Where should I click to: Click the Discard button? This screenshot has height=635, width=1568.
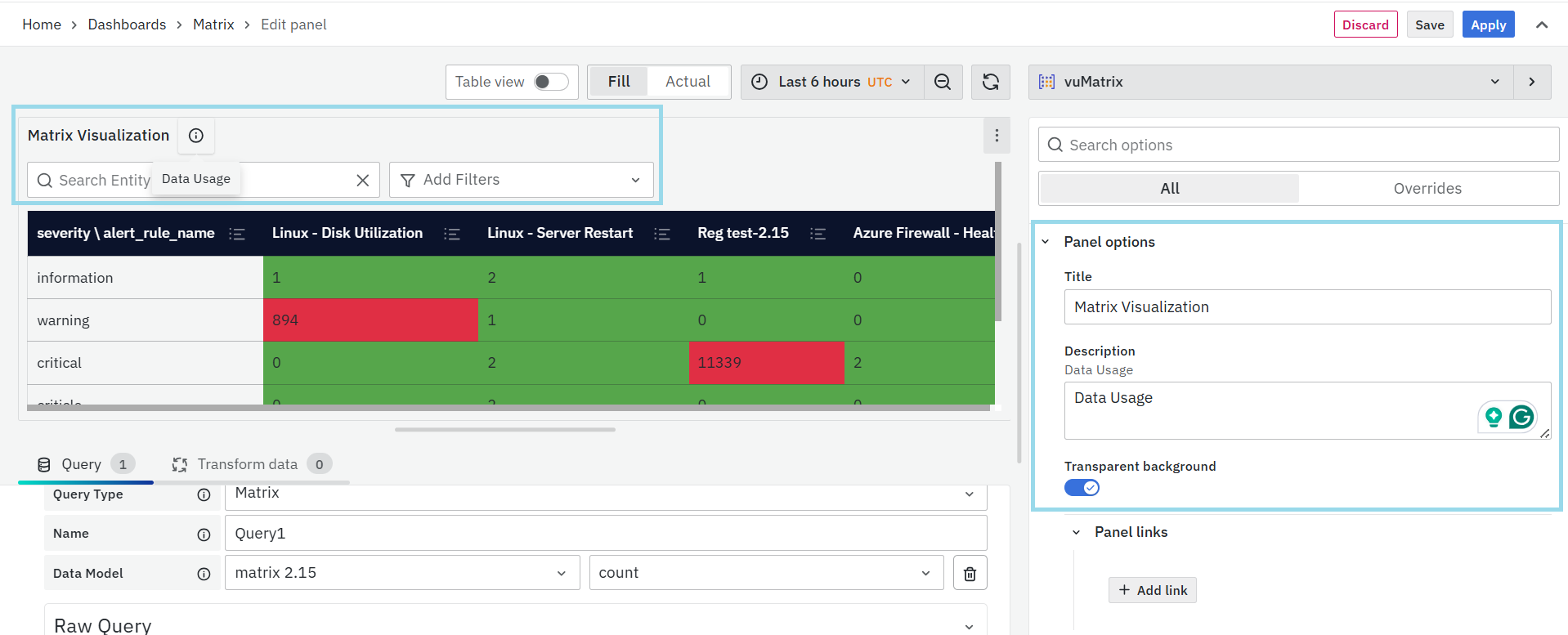(1365, 25)
